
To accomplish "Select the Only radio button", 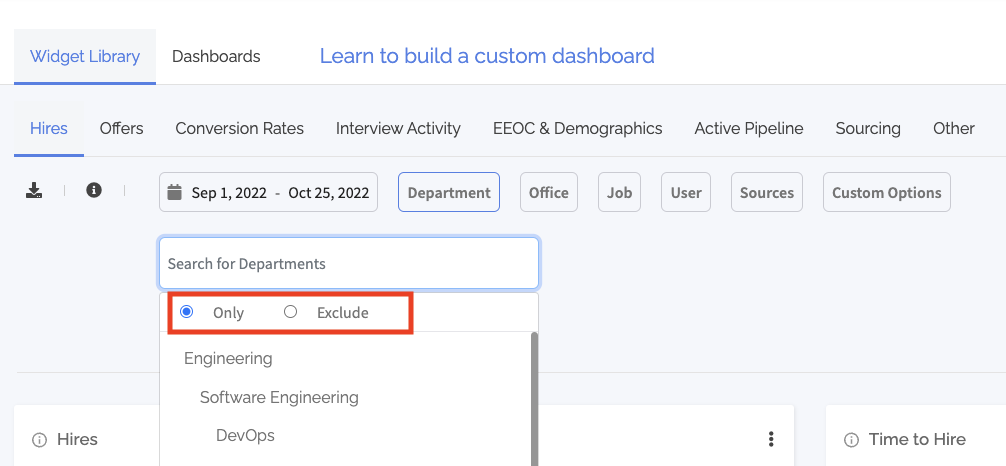I will [187, 312].
